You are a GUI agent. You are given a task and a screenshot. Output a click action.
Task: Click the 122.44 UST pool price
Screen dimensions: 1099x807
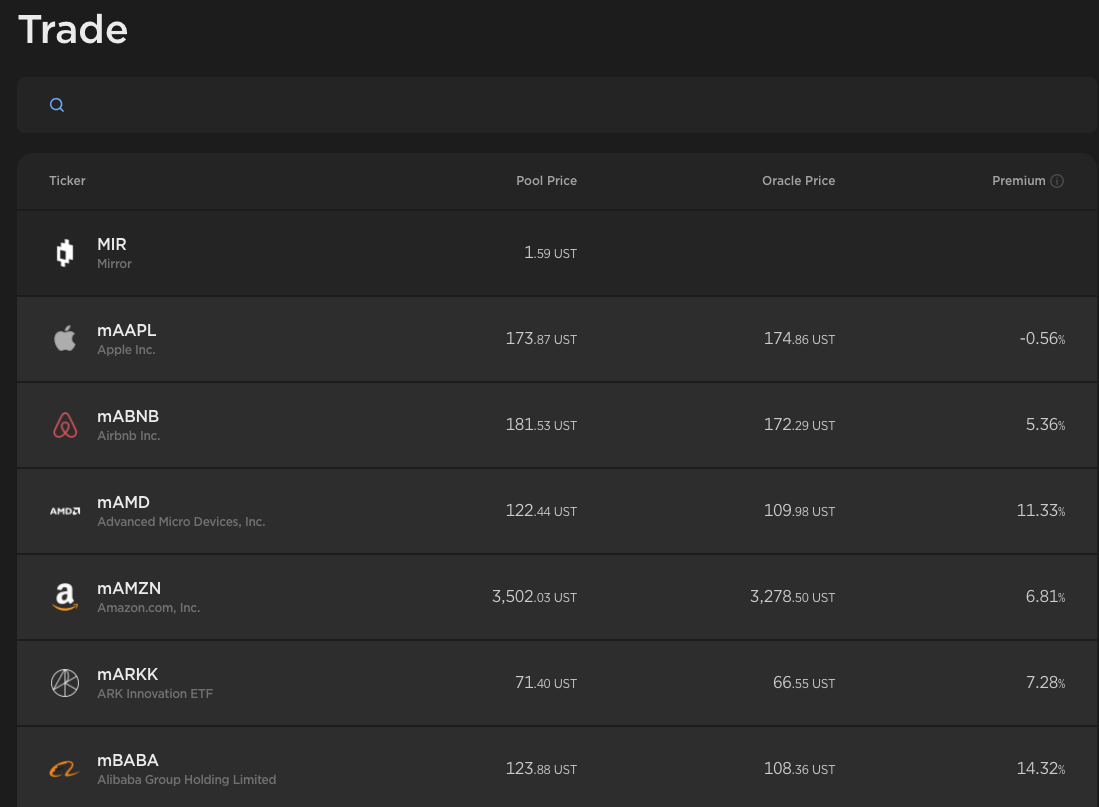click(541, 511)
